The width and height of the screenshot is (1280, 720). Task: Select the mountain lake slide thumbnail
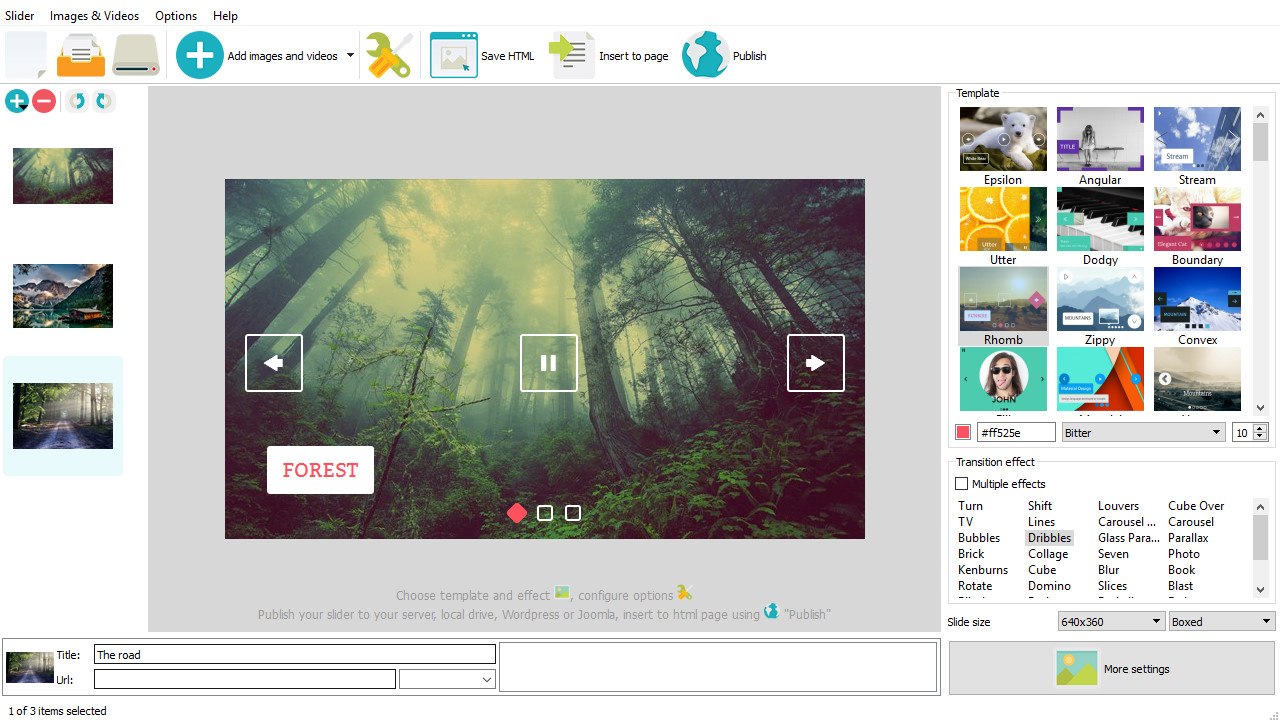click(63, 296)
